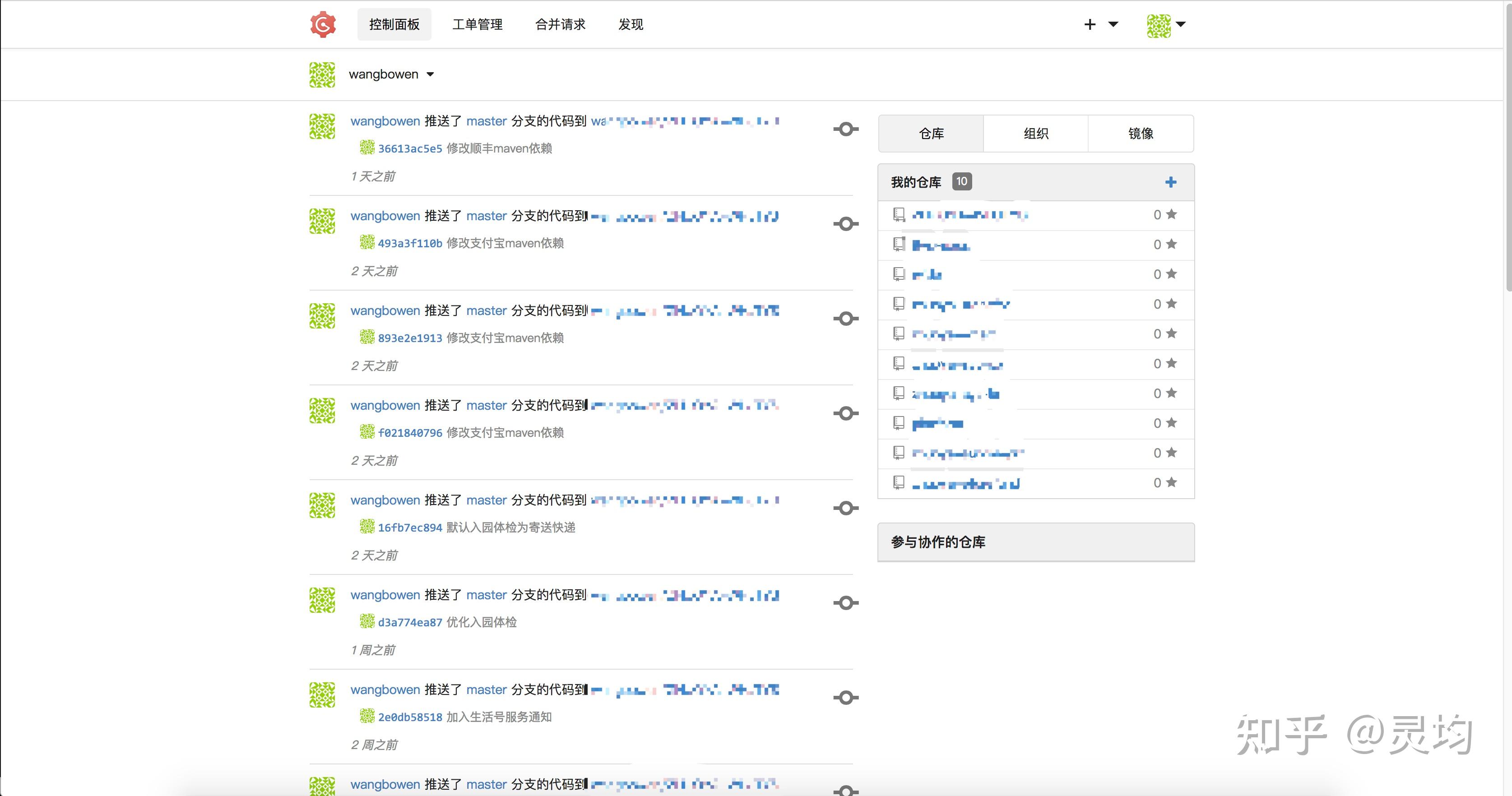This screenshot has width=1512, height=796.
Task: Star the last repository in the sidebar
Action: click(x=1172, y=482)
